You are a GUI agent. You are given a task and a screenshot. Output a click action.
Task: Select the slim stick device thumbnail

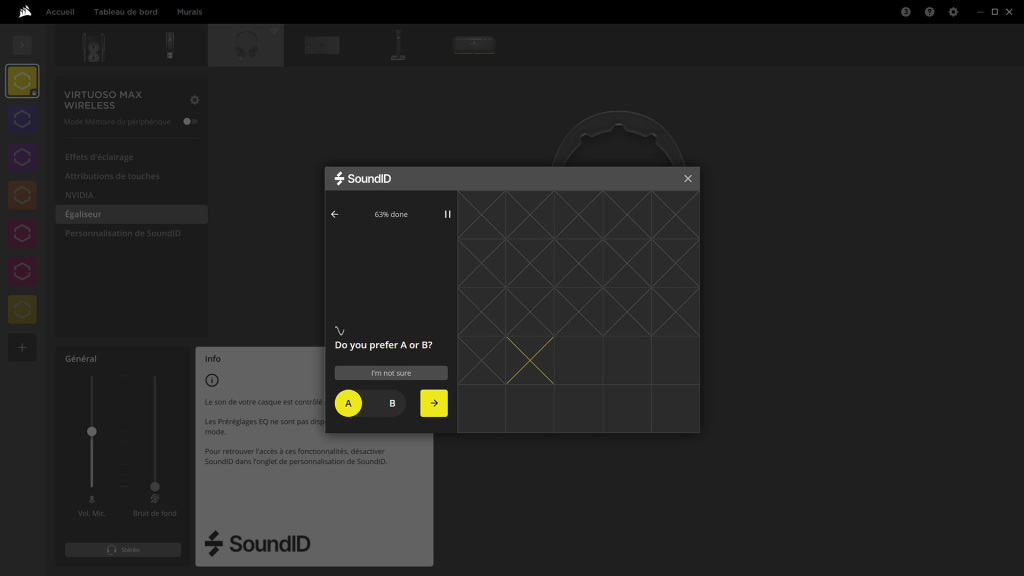coord(170,46)
